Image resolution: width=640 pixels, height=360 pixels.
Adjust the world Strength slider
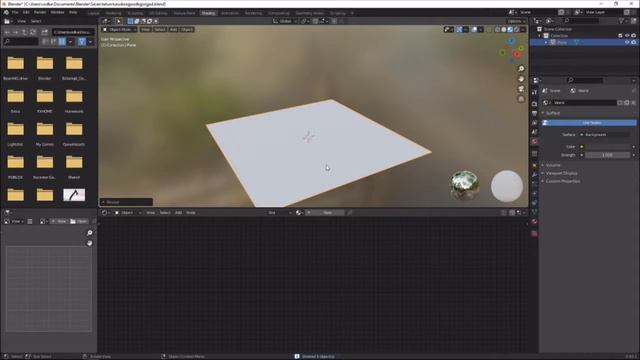point(607,155)
